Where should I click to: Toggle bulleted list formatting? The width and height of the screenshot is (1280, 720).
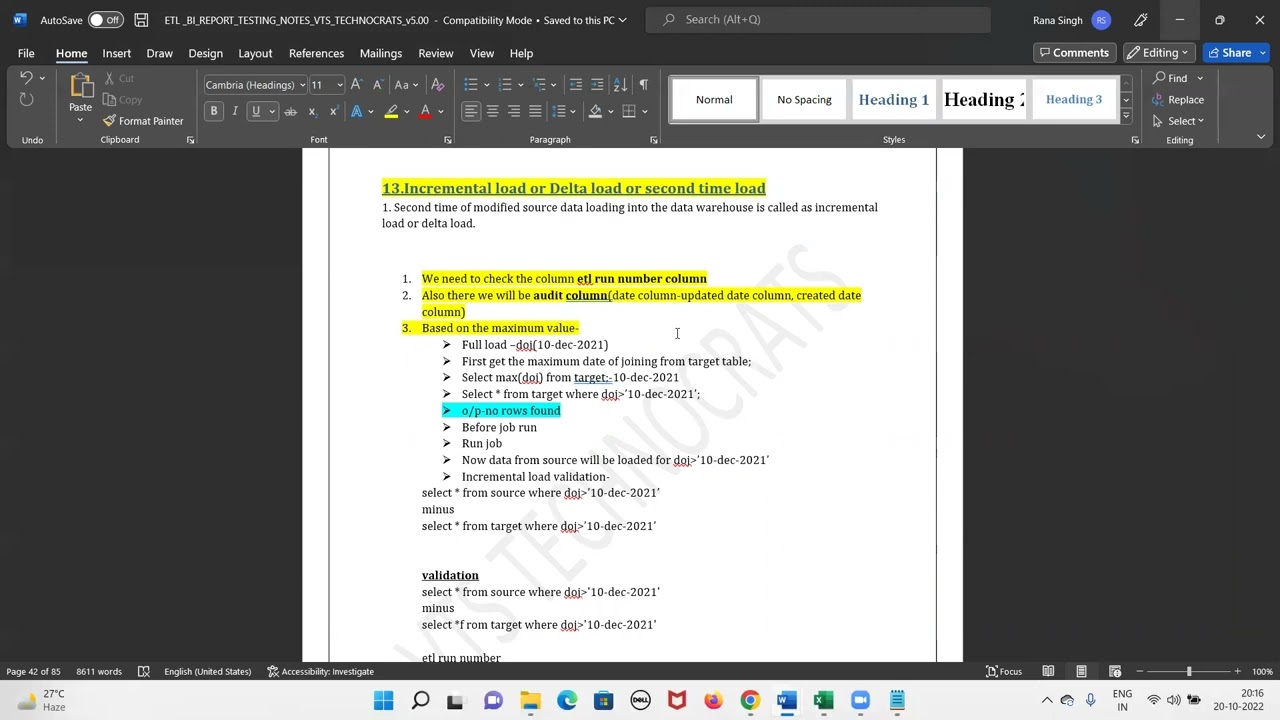point(471,85)
